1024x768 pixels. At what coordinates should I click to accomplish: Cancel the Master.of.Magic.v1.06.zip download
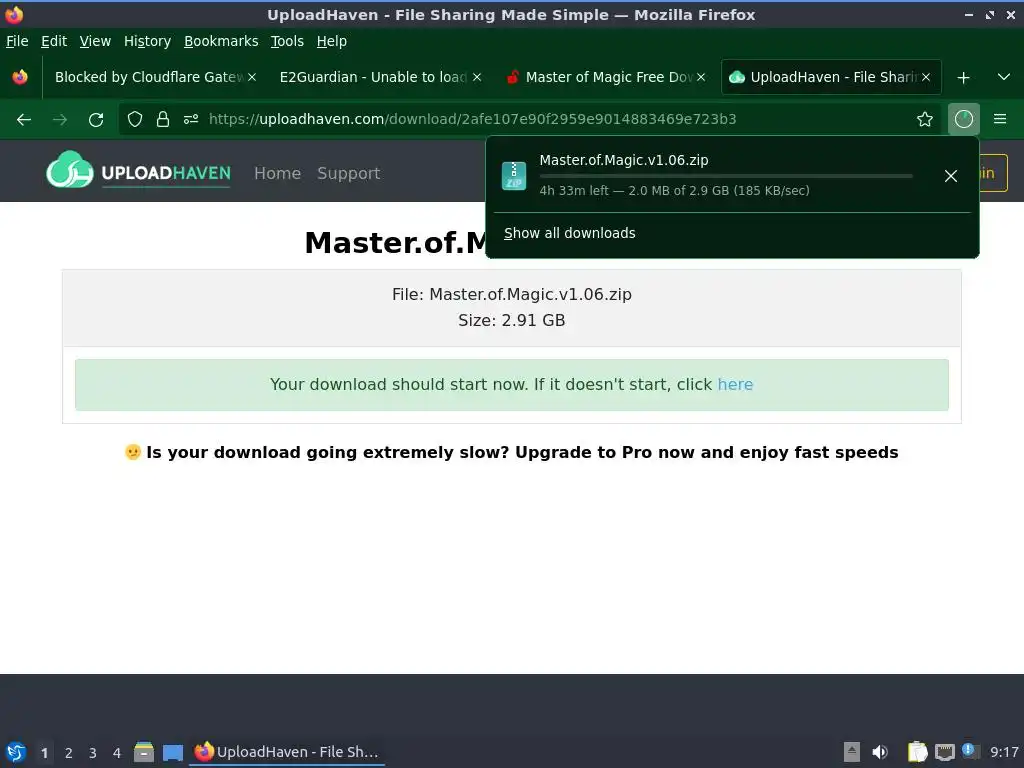coord(951,176)
